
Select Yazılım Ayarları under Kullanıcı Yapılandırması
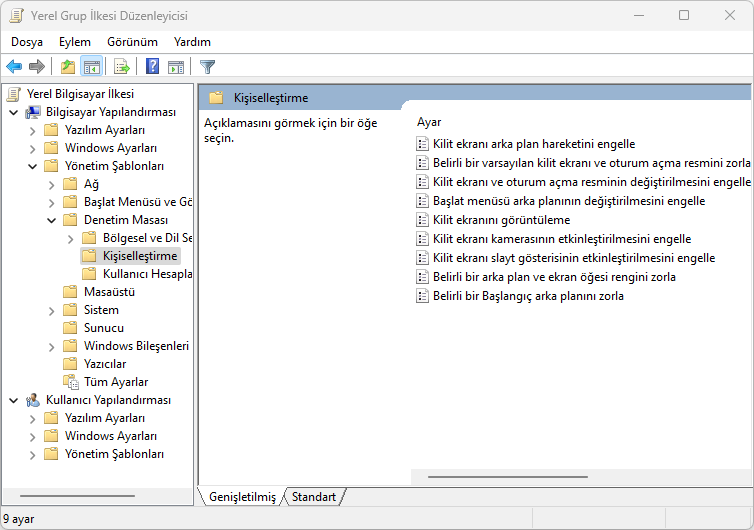pos(105,418)
